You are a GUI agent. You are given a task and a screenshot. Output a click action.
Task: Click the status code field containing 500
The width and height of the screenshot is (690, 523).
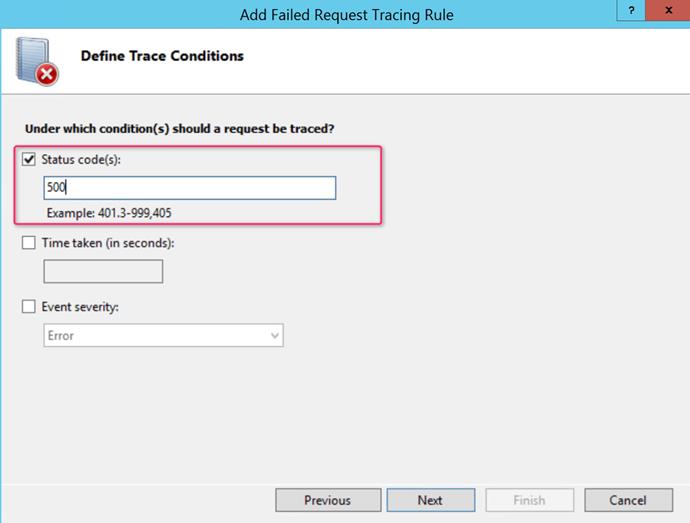pyautogui.click(x=190, y=188)
